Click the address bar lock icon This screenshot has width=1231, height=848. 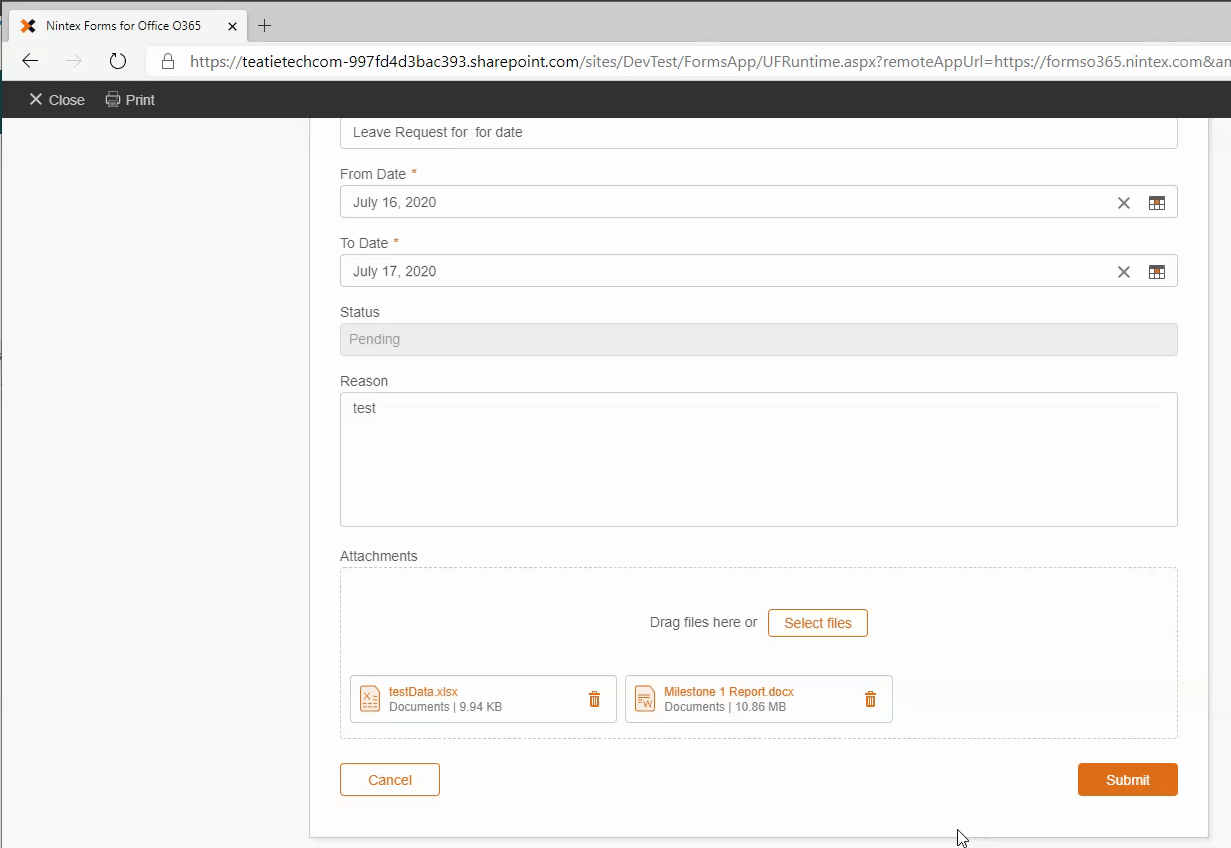coord(167,61)
